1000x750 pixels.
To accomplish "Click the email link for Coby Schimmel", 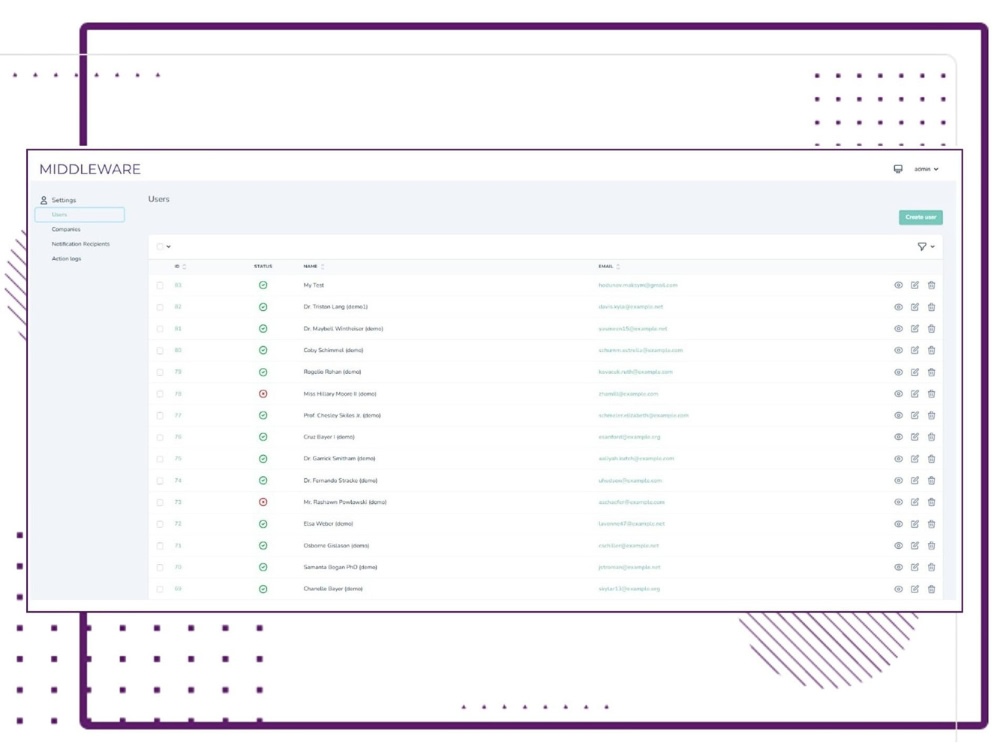I will (x=640, y=350).
